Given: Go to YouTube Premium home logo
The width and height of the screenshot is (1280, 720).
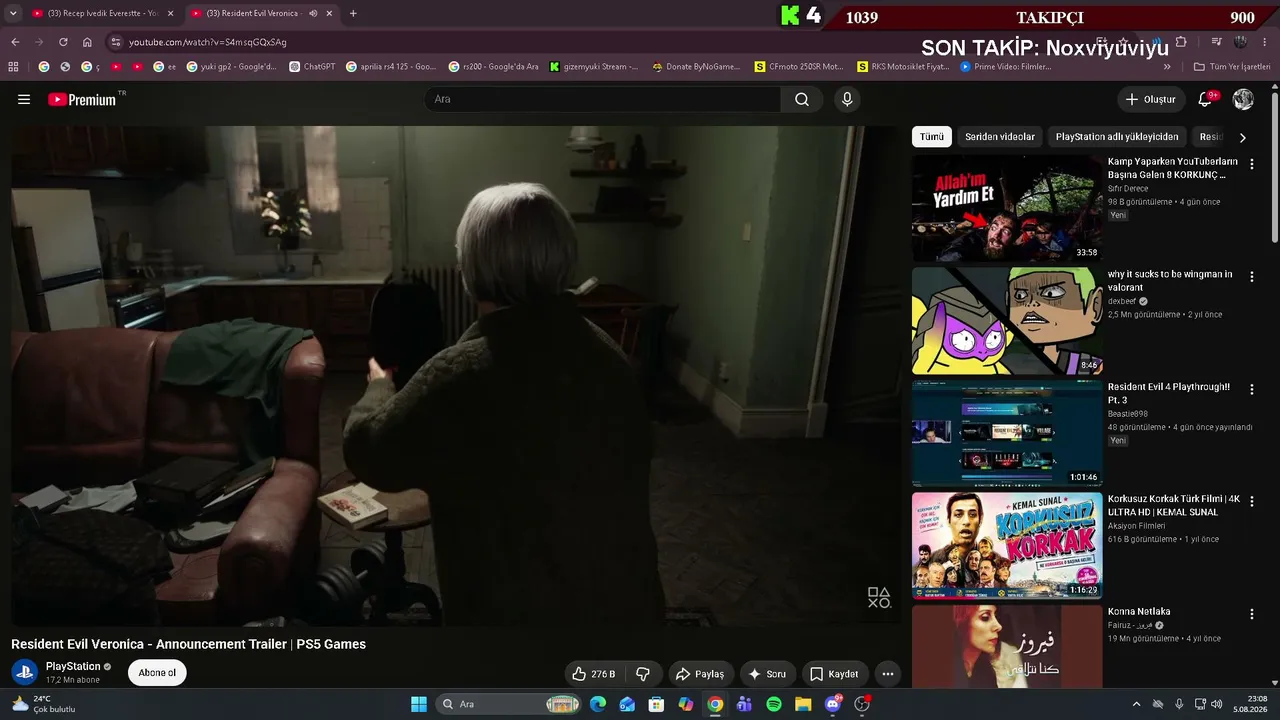Looking at the screenshot, I should [82, 99].
